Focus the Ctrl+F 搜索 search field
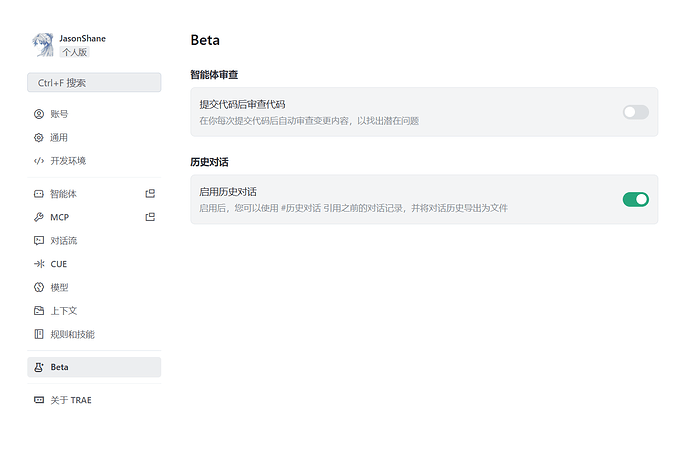 [x=94, y=83]
